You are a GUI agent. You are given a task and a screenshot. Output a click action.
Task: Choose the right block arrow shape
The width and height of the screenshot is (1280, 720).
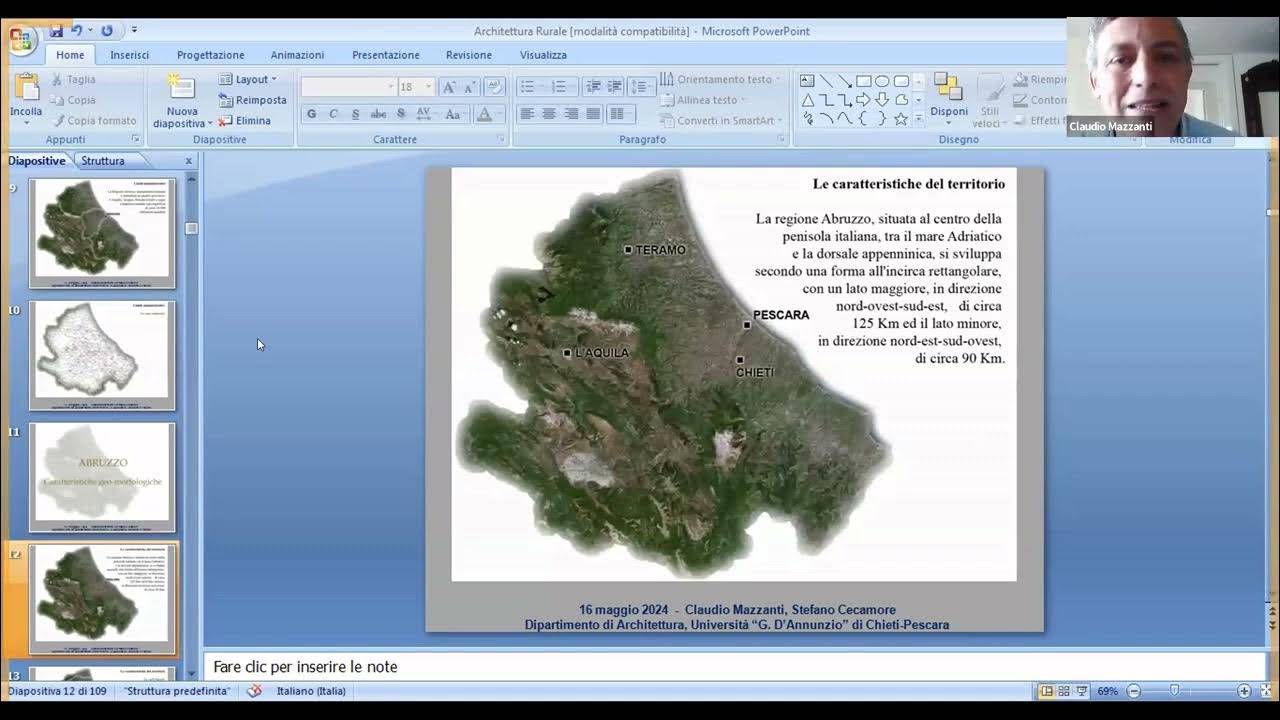[863, 100]
